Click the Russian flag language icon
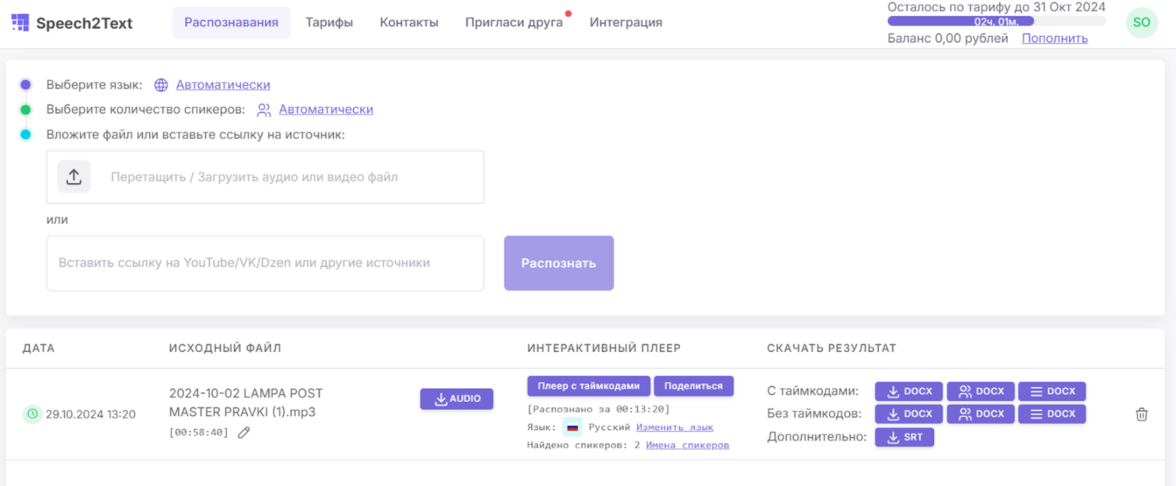 click(x=572, y=427)
